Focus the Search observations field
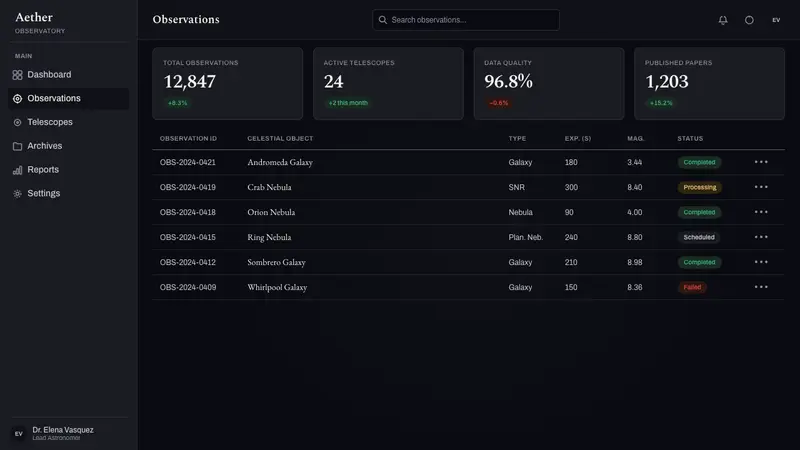This screenshot has width=800, height=450. point(466,20)
